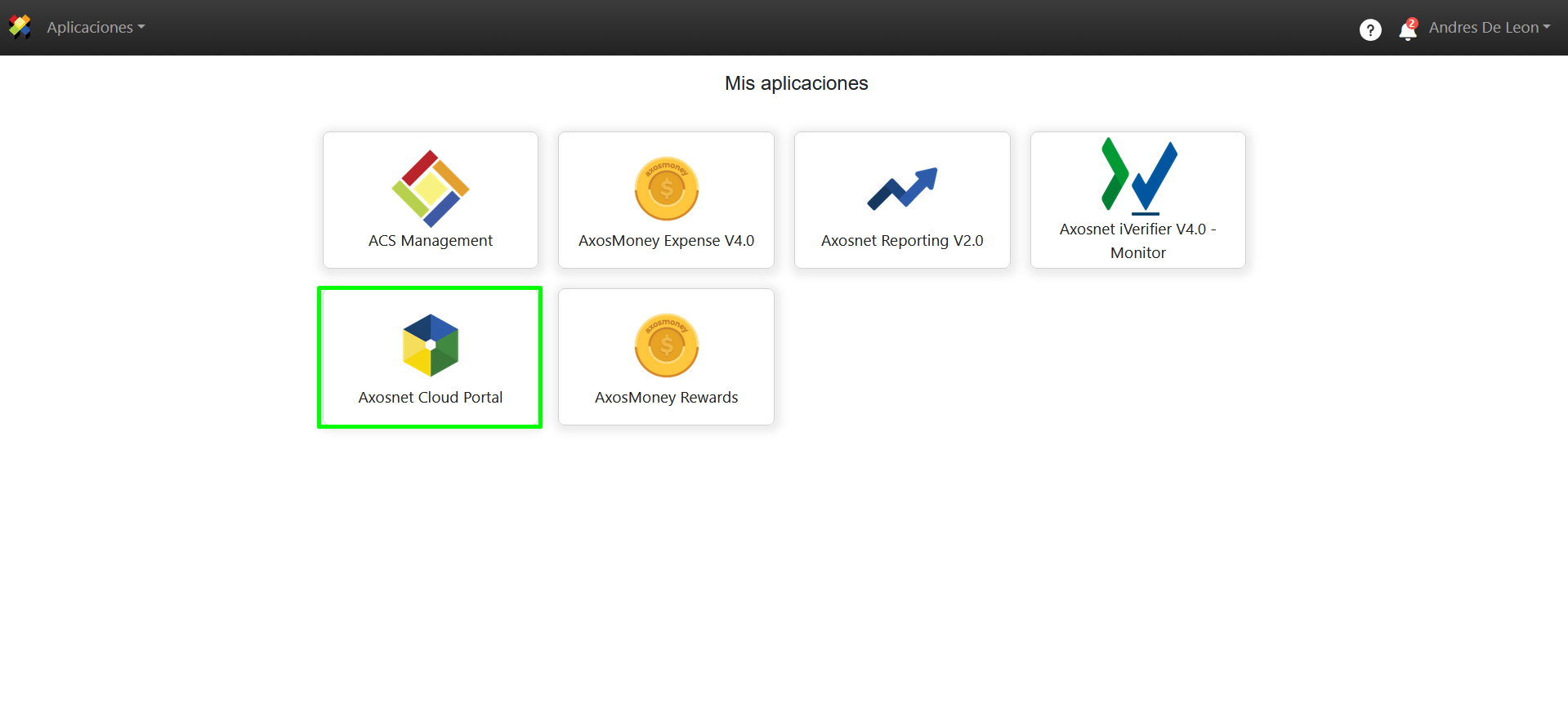Expand the caret beside Aplicaciones
1568x717 pixels.
[x=141, y=28]
